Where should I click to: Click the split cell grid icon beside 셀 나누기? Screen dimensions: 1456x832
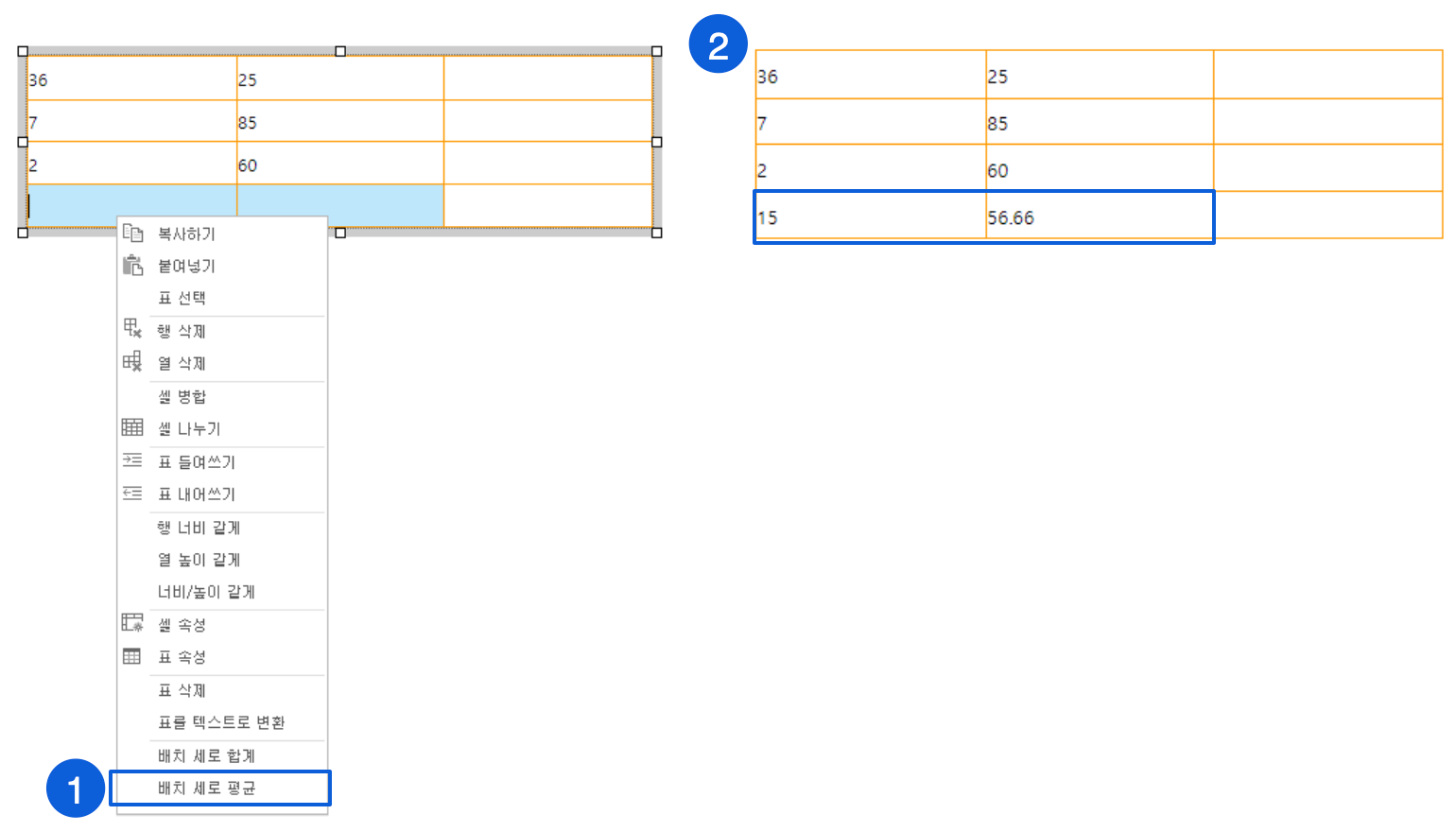coord(132,428)
